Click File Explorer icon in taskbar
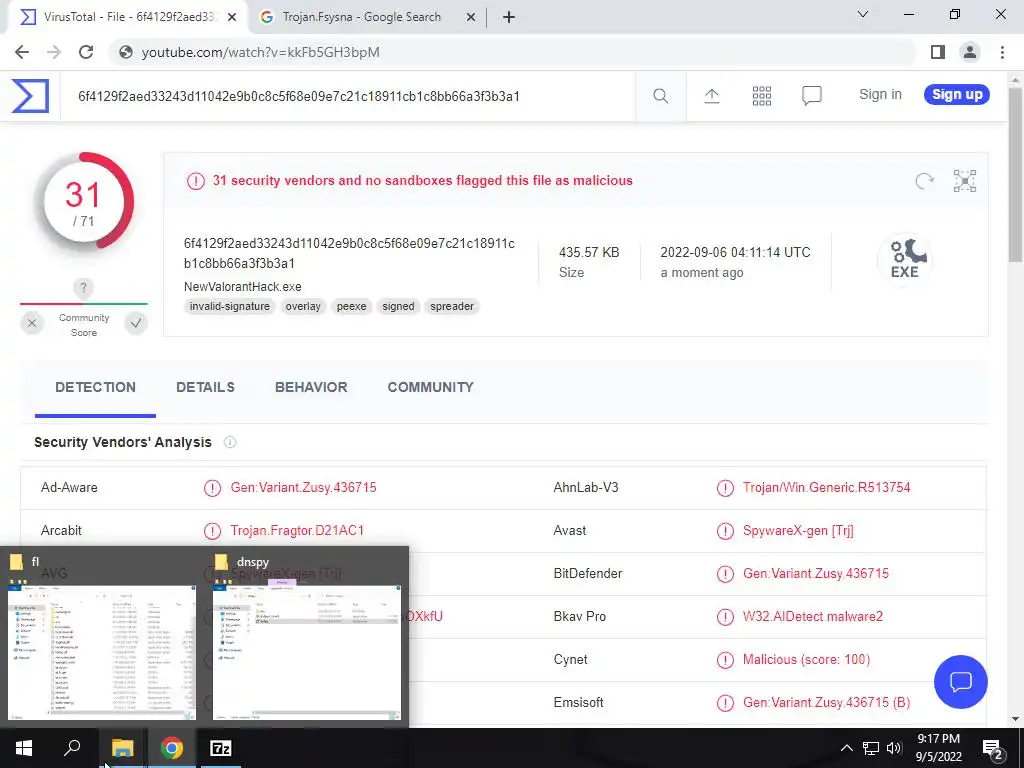This screenshot has width=1024, height=768. pos(122,748)
